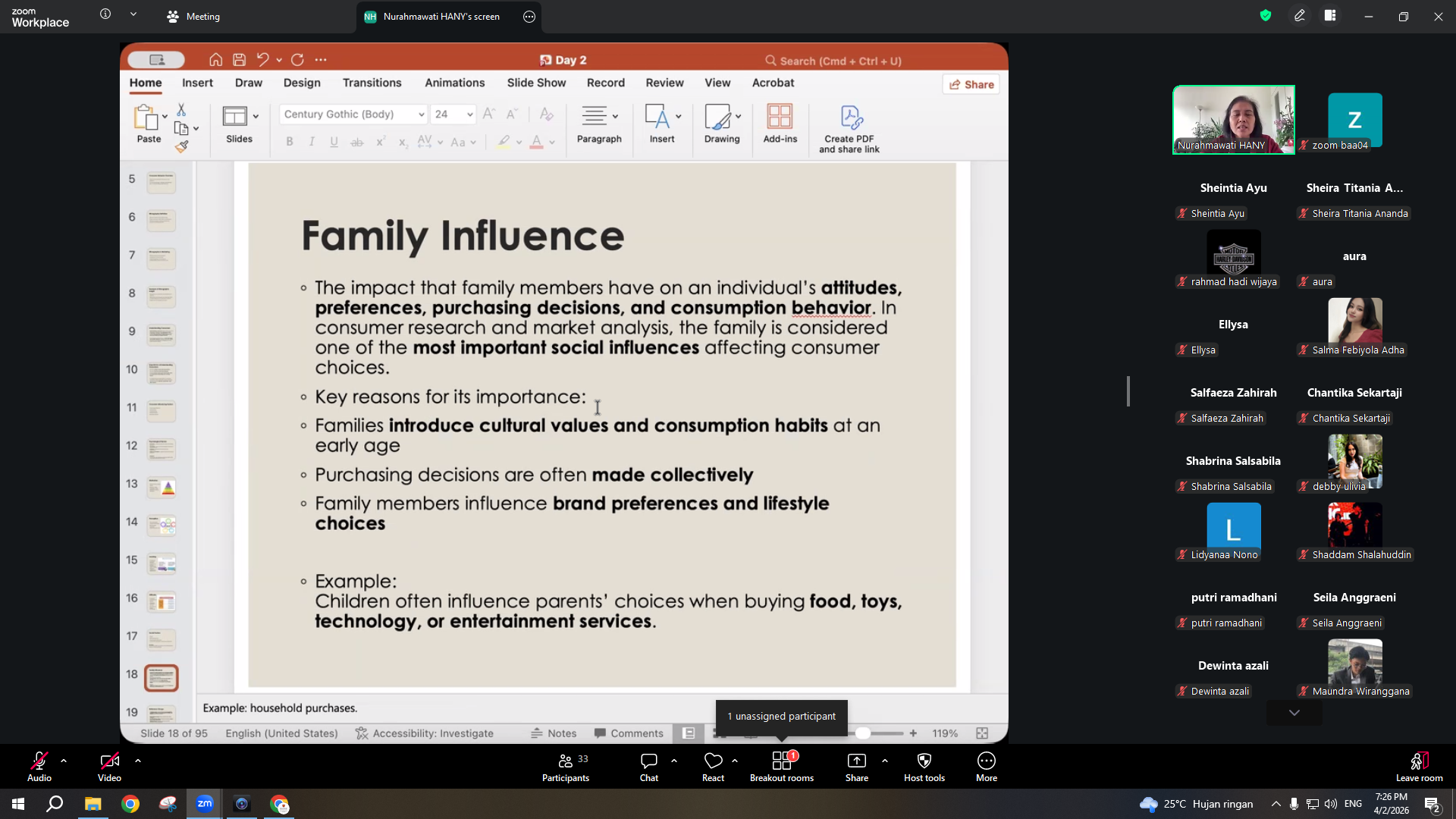Click the Redo icon in quick access bar
This screenshot has width=1456, height=819.
point(297,60)
